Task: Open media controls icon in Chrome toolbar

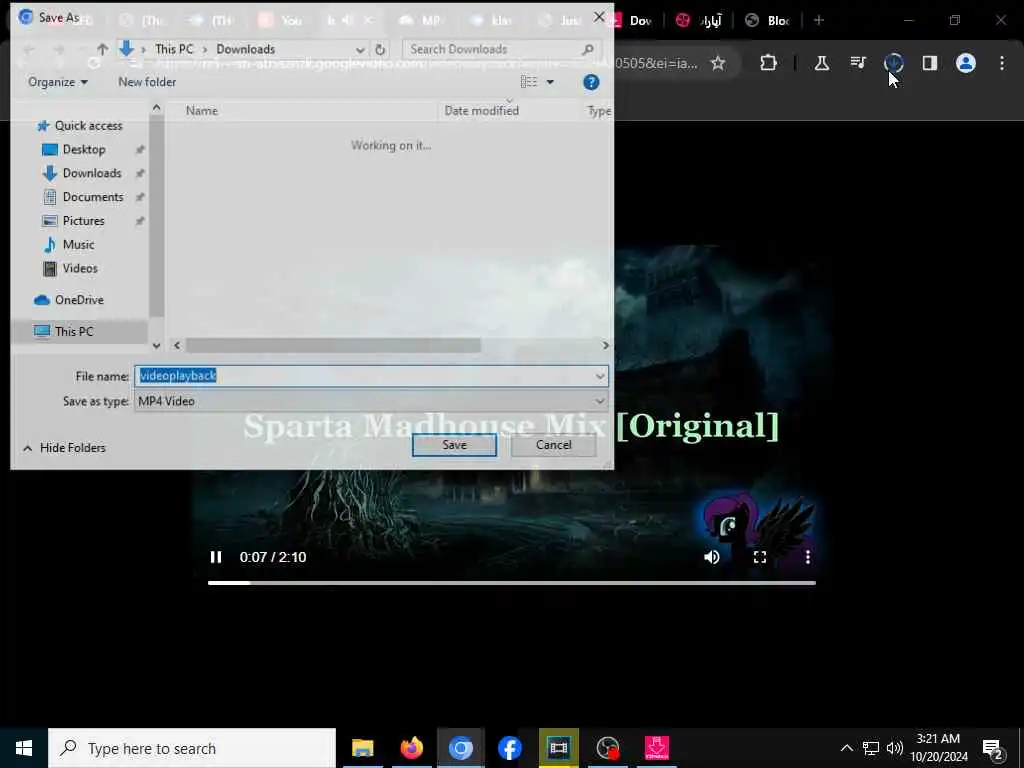Action: (x=857, y=63)
